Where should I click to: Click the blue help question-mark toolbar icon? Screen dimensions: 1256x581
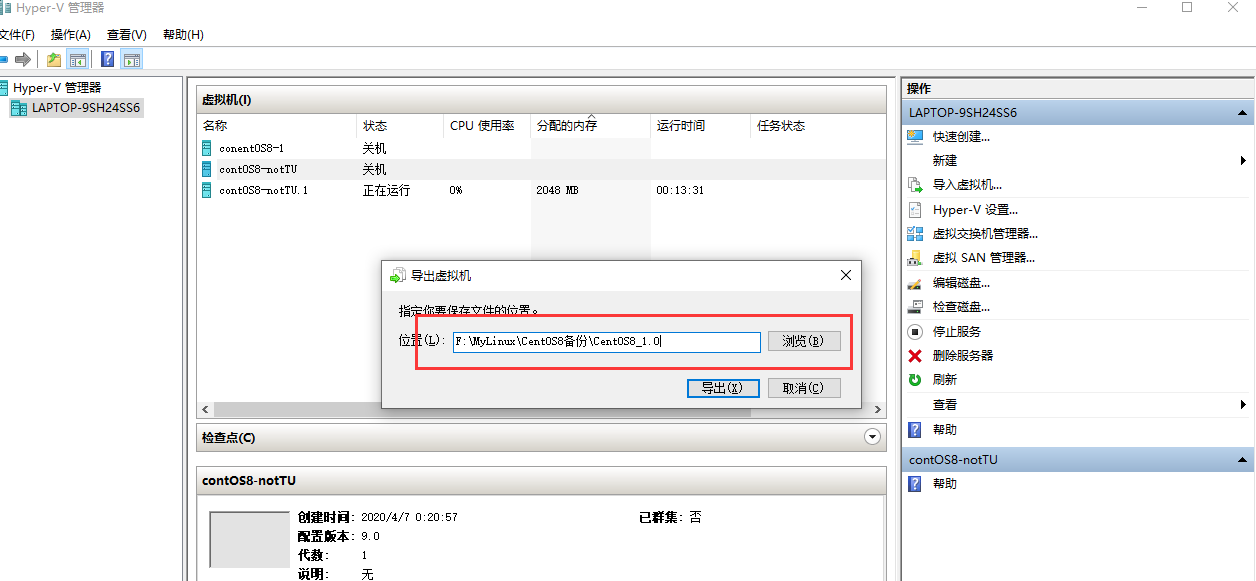107,60
